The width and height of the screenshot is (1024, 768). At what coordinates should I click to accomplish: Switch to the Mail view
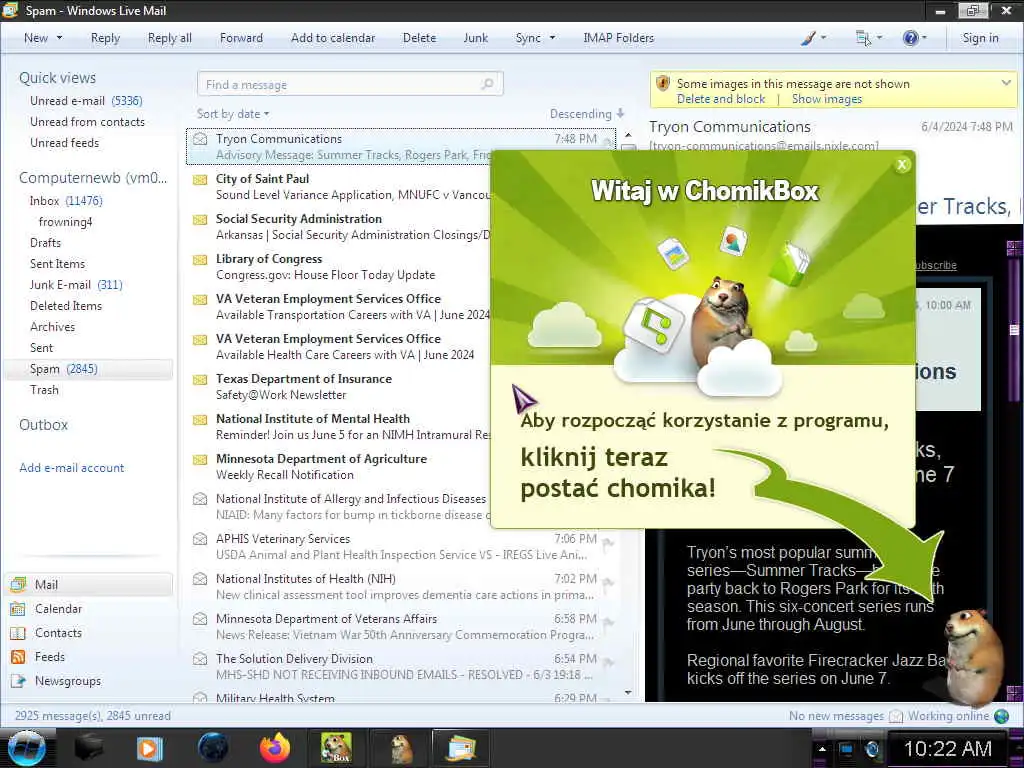tap(89, 584)
